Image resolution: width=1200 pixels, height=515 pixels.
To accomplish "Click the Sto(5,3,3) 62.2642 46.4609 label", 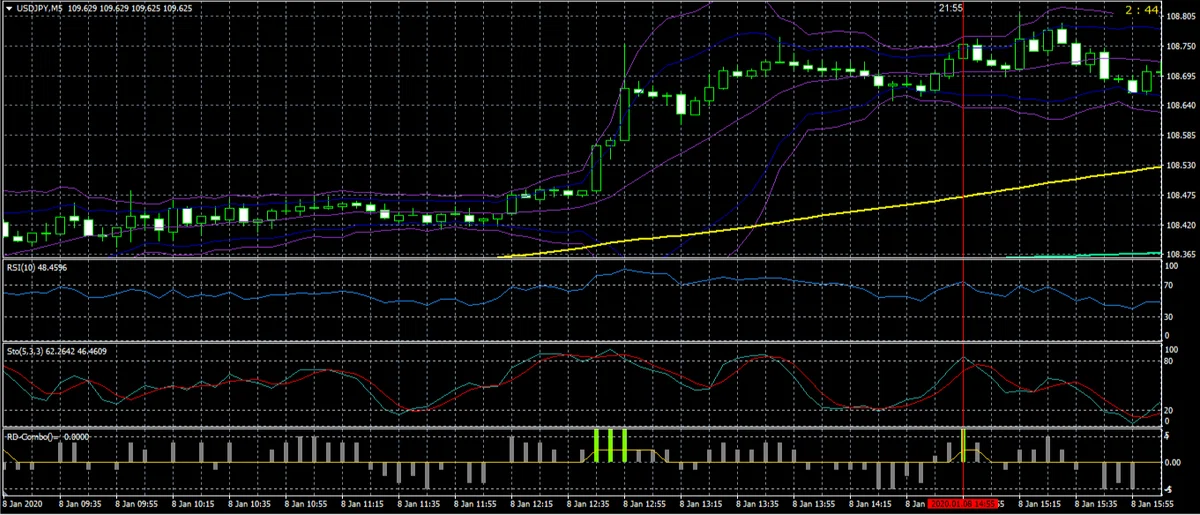I will point(55,352).
